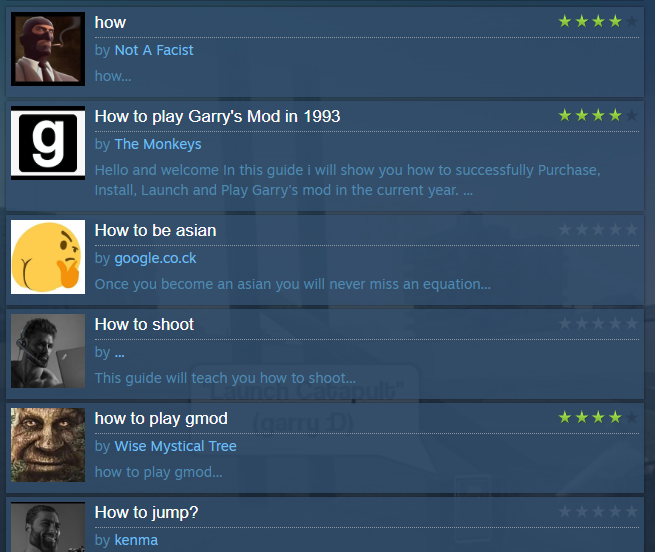This screenshot has width=655, height=552.
Task: Click the Wise Mystical Tree face thumbnail
Action: (x=48, y=445)
